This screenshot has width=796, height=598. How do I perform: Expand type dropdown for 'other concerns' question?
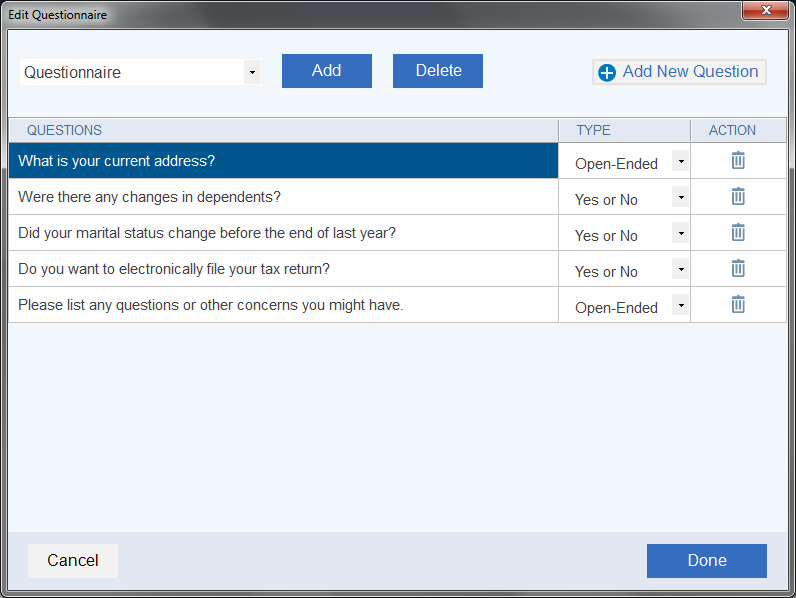coord(681,305)
